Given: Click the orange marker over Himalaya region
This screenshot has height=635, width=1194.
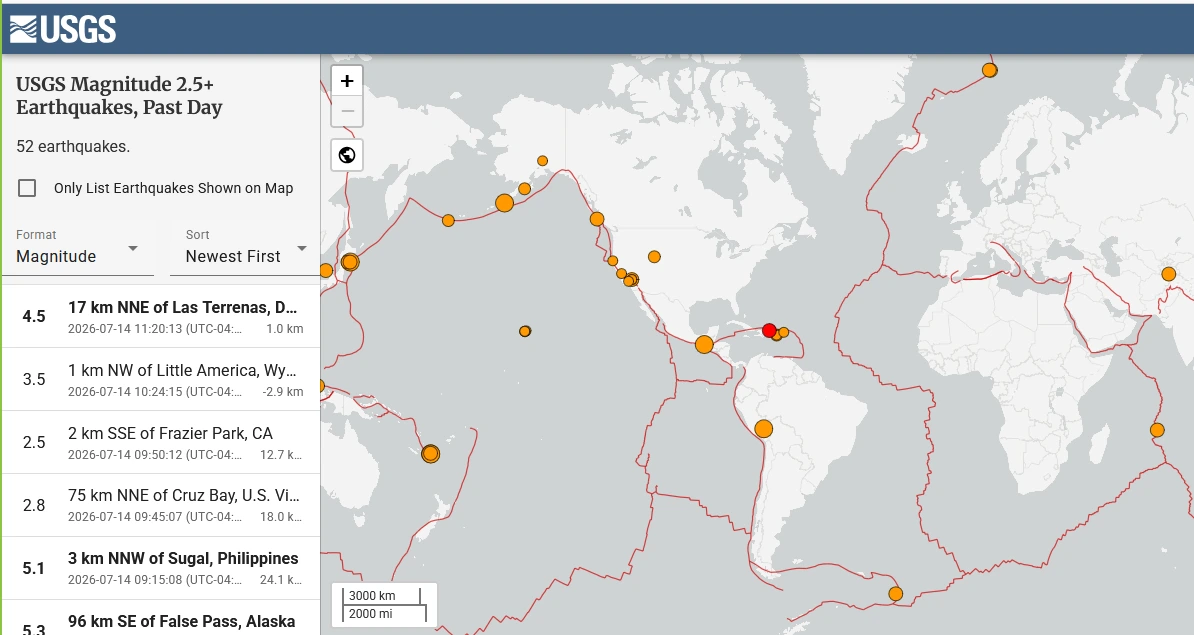Looking at the screenshot, I should tap(1169, 274).
